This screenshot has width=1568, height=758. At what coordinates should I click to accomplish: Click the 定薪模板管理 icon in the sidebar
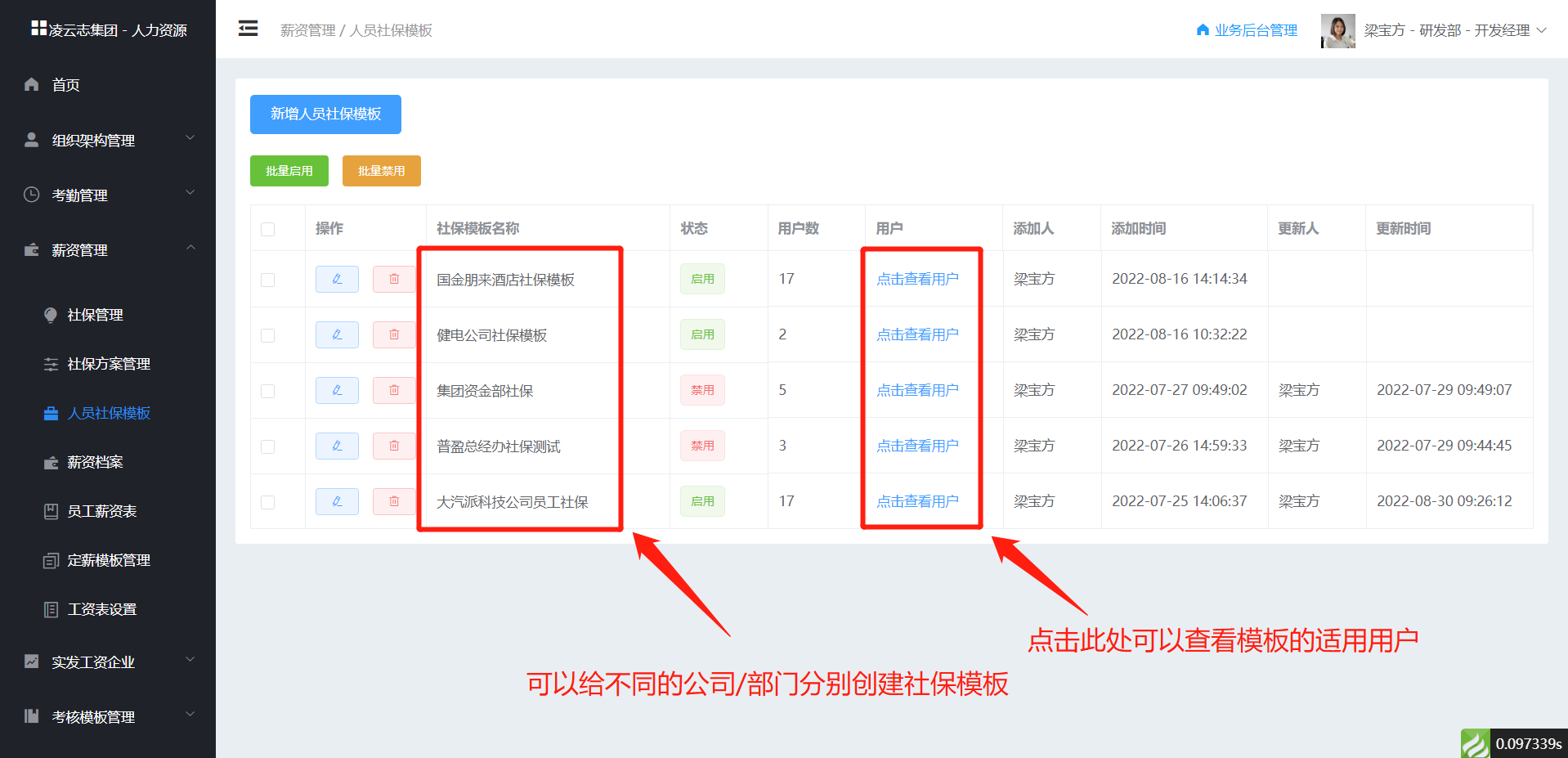[x=51, y=560]
